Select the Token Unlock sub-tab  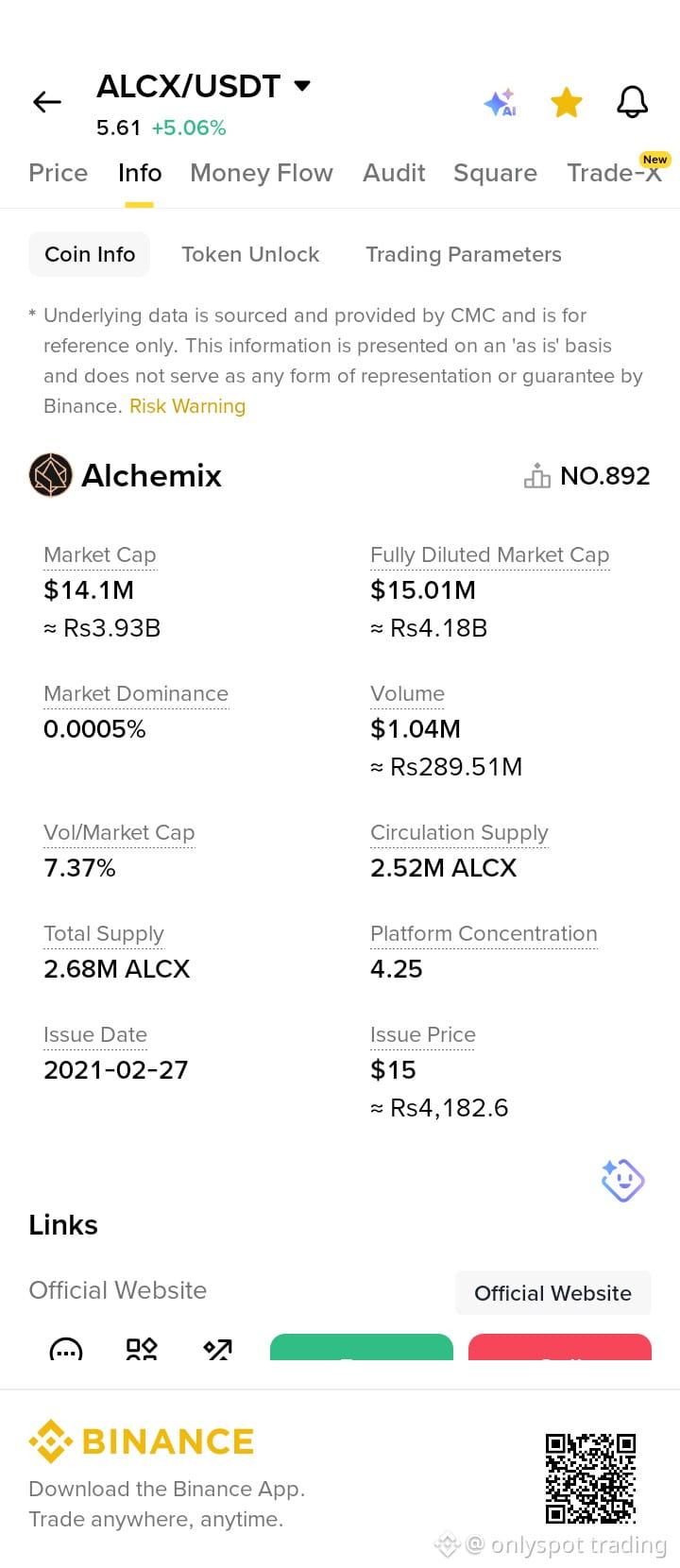point(250,254)
